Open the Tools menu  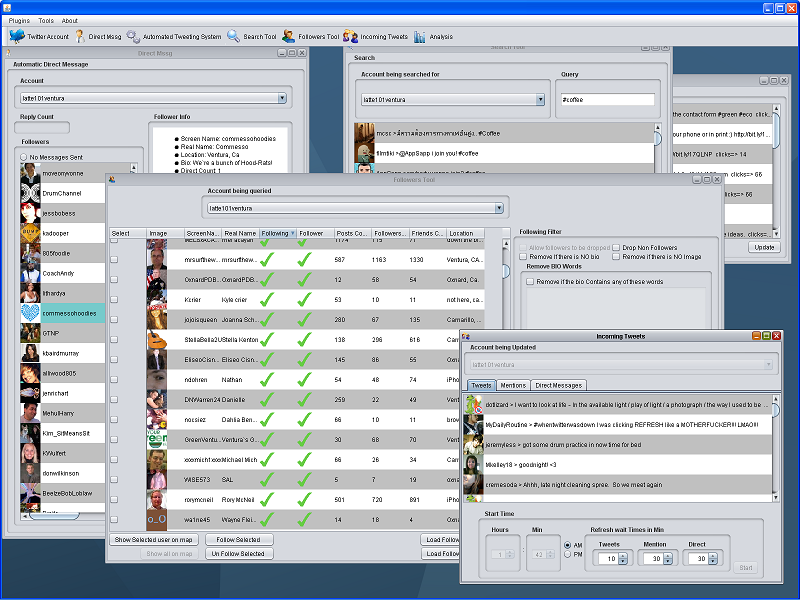[46, 20]
